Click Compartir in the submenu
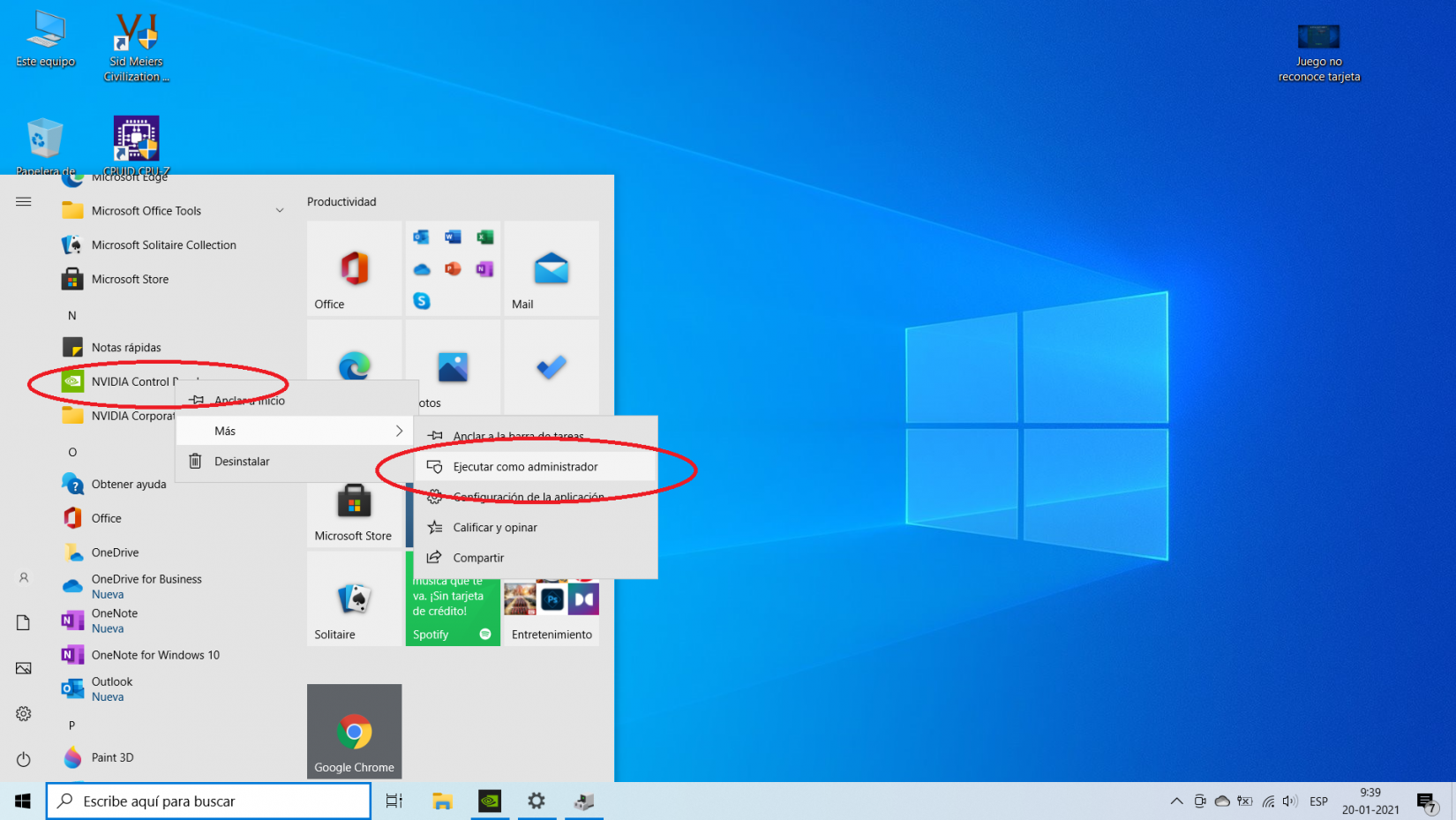Viewport: 1456px width, 820px height. tap(537, 558)
